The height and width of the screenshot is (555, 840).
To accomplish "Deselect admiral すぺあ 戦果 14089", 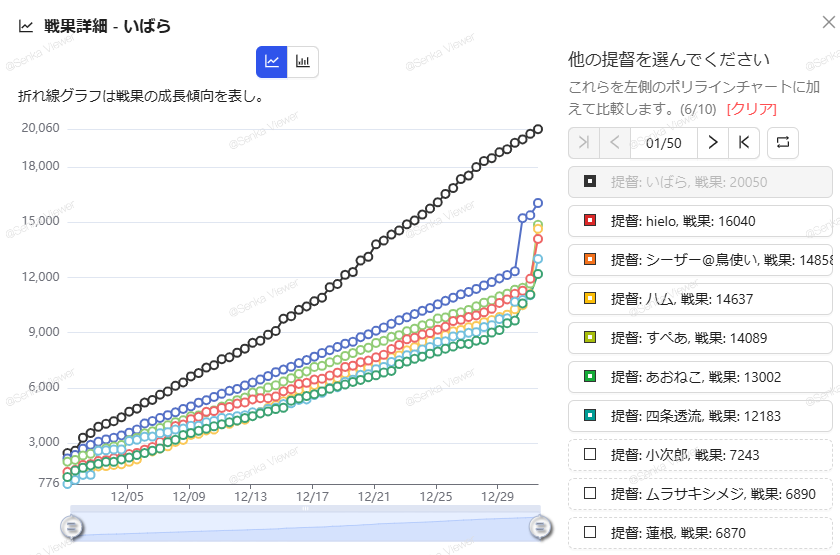I will 700,338.
